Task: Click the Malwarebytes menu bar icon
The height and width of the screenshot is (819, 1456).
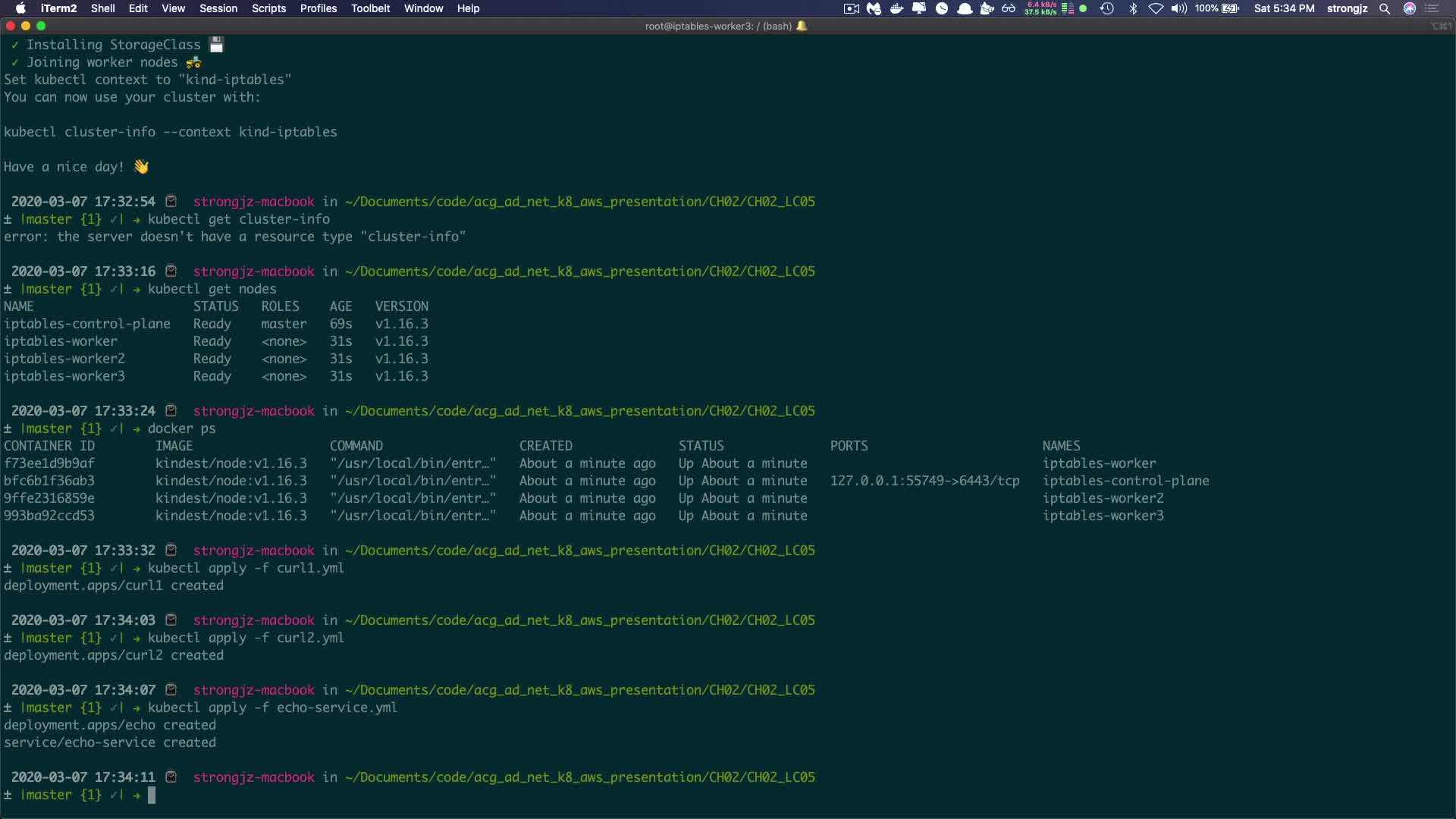Action: 874,8
